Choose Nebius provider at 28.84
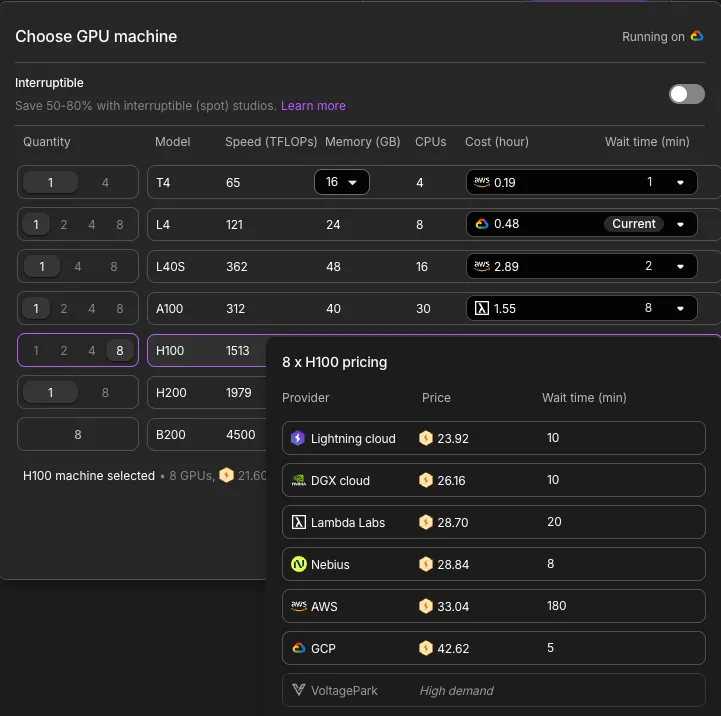Viewport: 721px width, 716px height. click(x=493, y=564)
